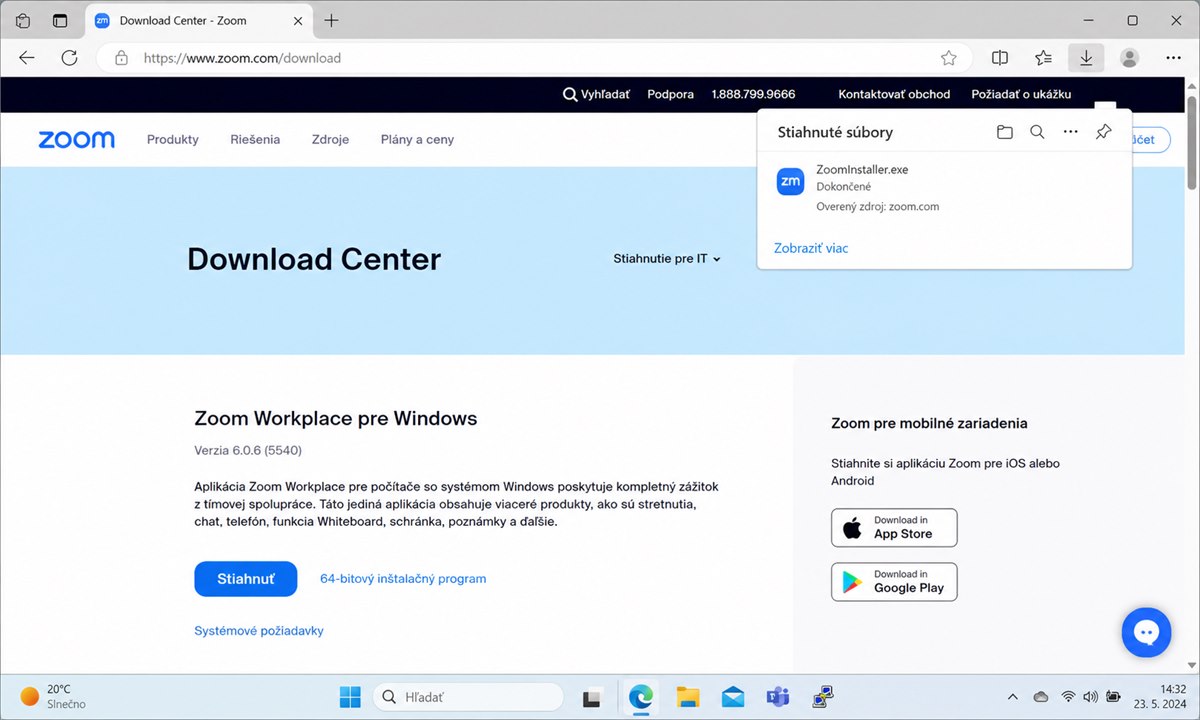Open Download in App Store
The image size is (1200, 720).
[894, 528]
